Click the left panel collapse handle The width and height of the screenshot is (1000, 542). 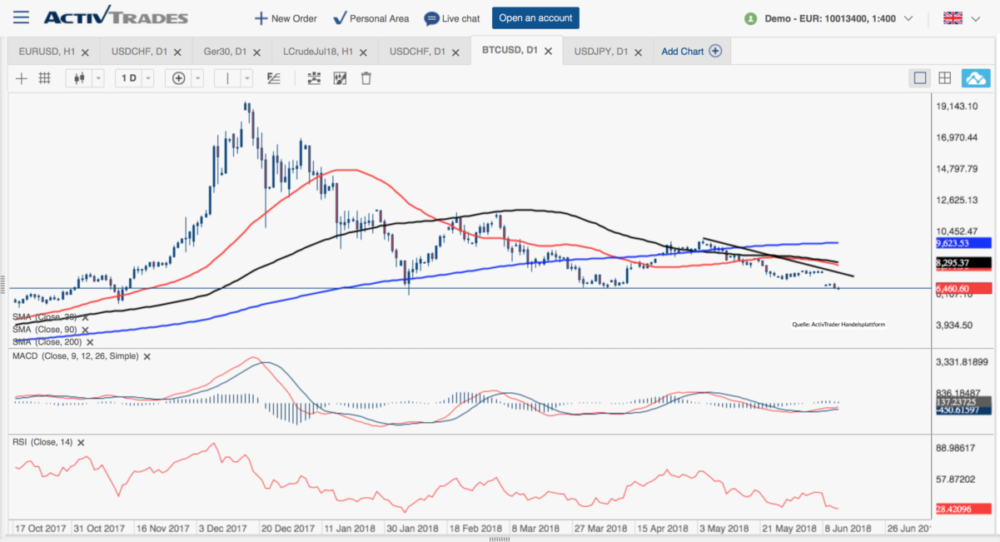pyautogui.click(x=3, y=284)
